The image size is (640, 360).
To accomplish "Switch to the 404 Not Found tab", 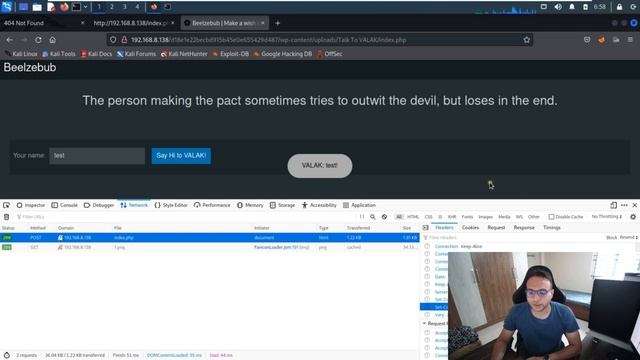I will click(x=41, y=23).
